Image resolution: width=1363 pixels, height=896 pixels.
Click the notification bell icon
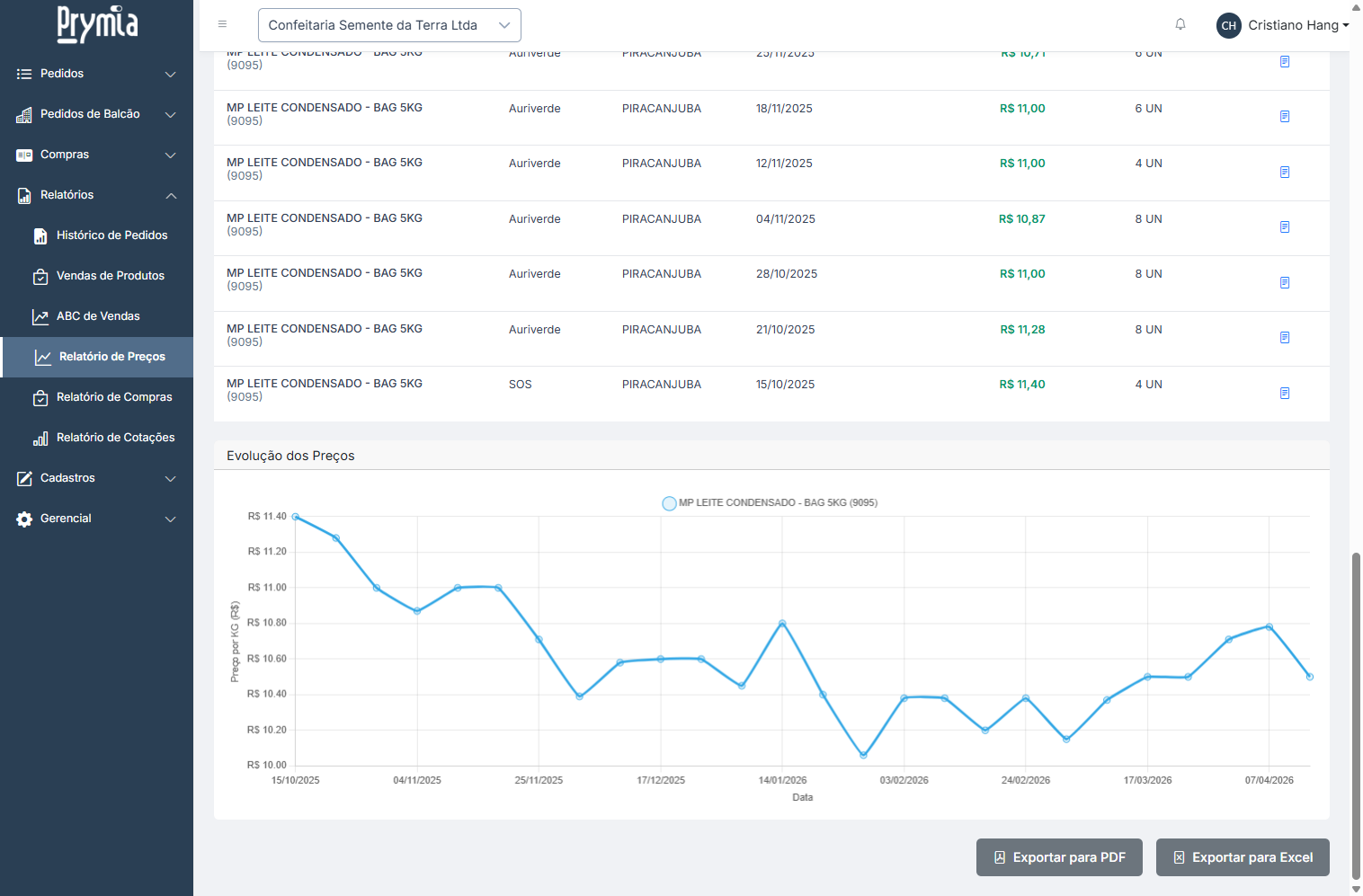pos(1180,24)
